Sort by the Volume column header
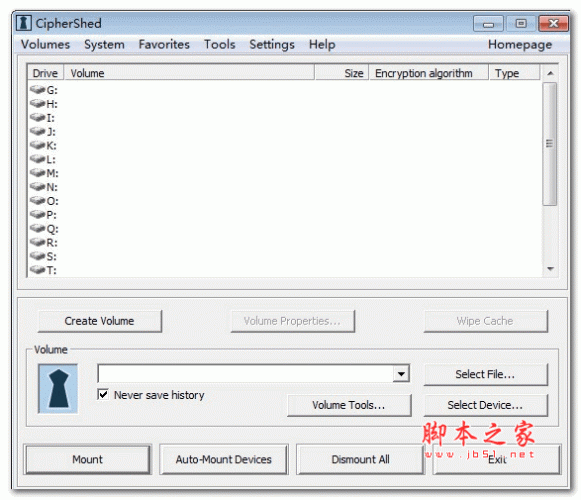Screen dimensions: 581x500 pos(189,73)
